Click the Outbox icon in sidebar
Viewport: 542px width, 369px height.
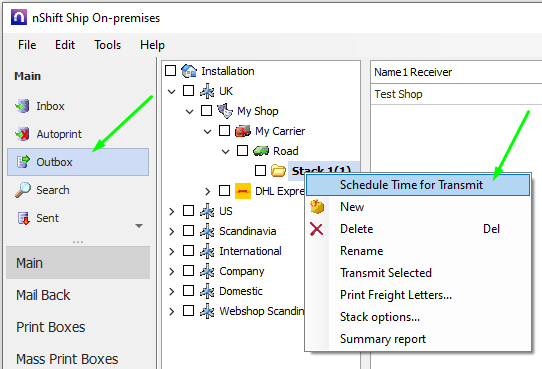[x=23, y=162]
